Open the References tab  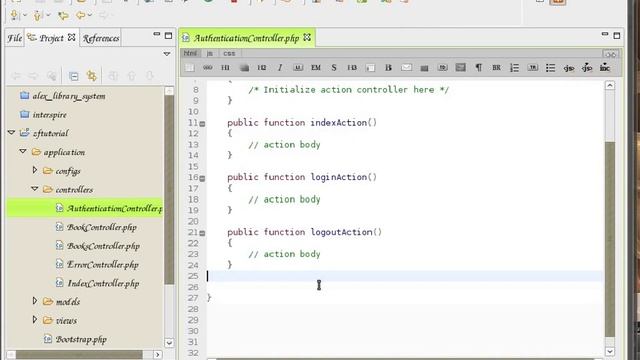tap(101, 38)
